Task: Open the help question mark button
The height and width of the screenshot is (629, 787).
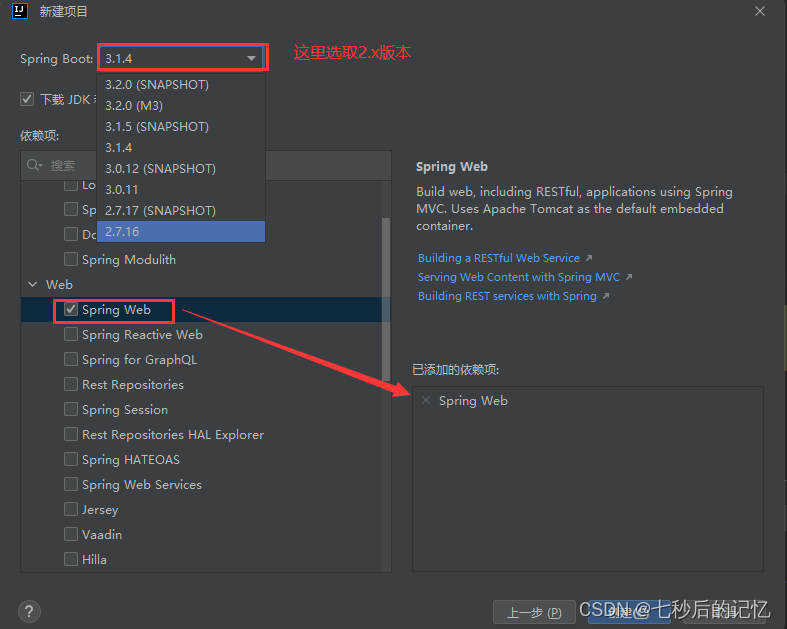Action: [x=29, y=611]
